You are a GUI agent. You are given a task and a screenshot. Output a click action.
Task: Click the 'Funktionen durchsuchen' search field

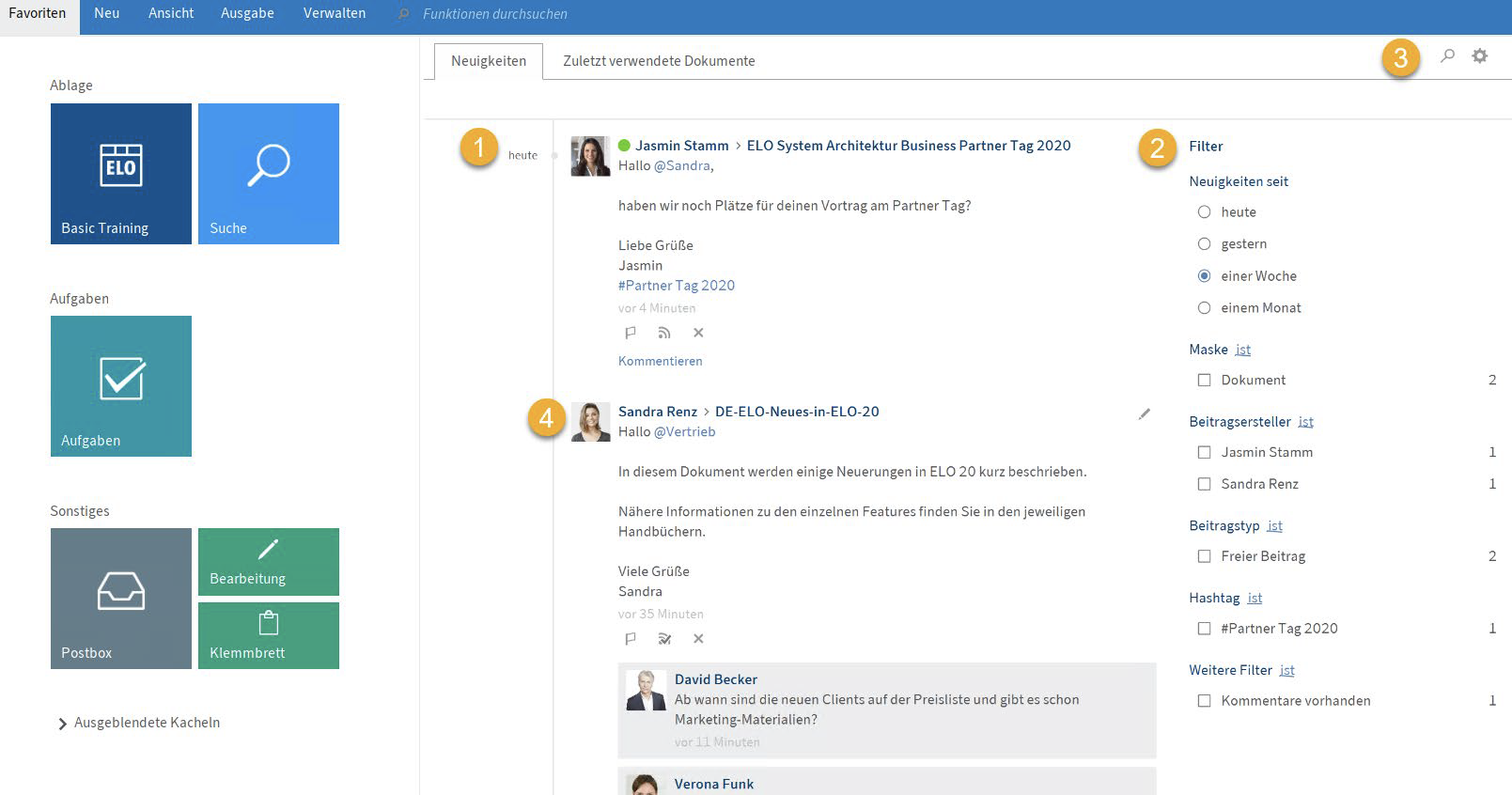(495, 14)
